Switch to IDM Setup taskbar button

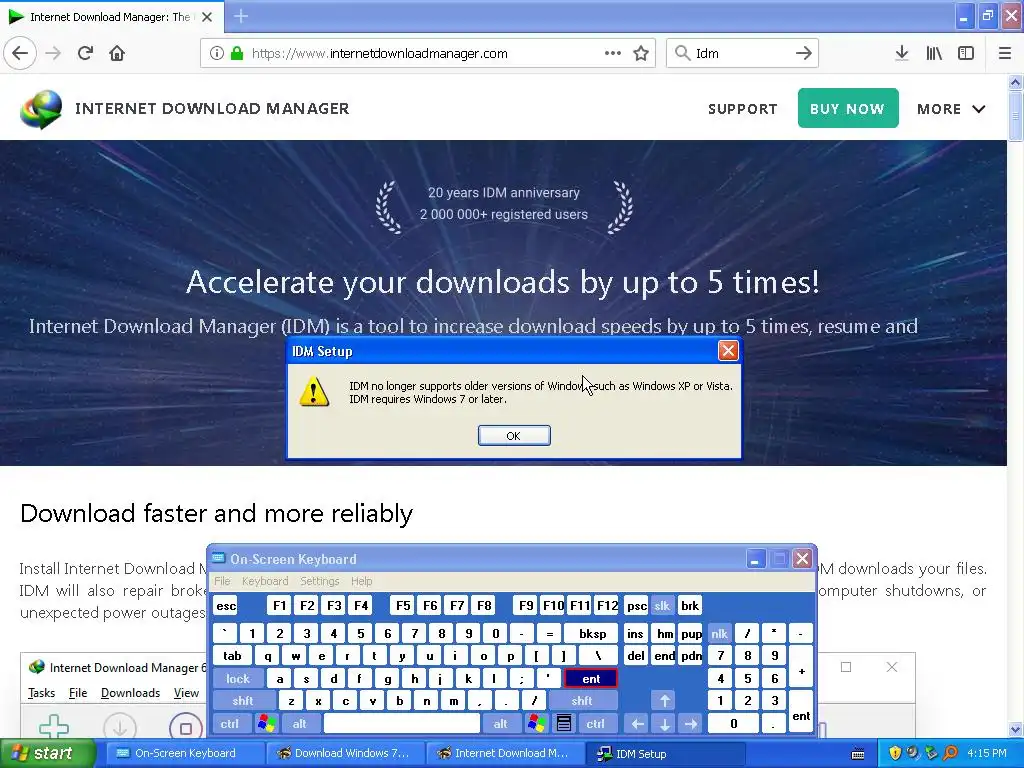(x=663, y=754)
